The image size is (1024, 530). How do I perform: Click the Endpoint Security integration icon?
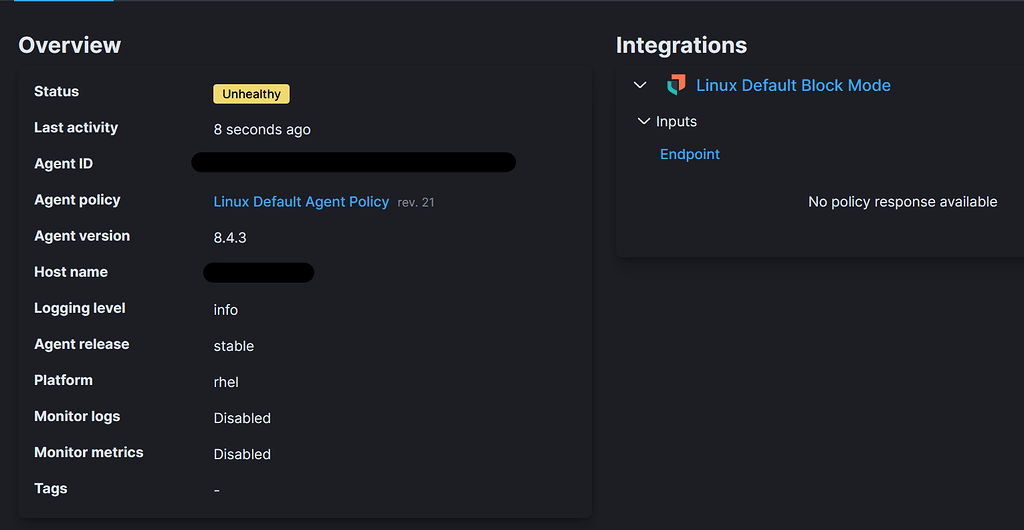[x=676, y=85]
